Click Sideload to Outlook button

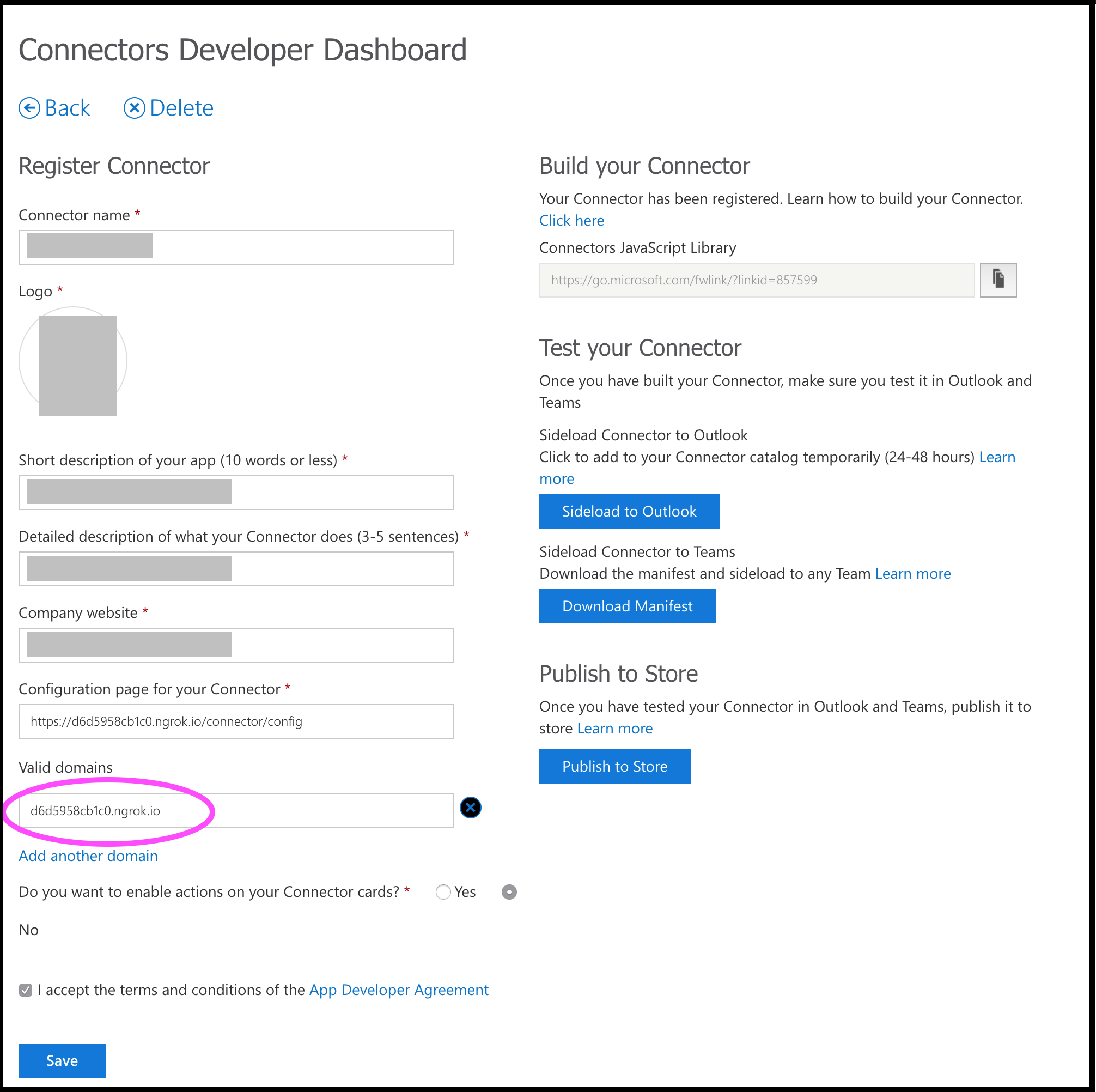tap(629, 511)
